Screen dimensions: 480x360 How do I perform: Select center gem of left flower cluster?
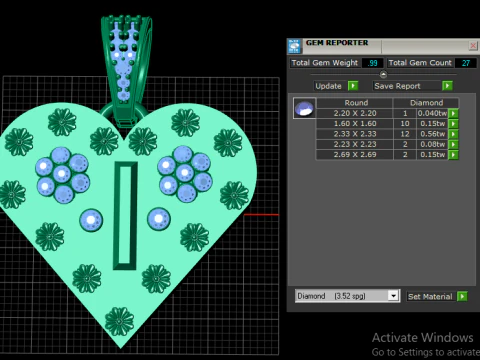coord(62,174)
